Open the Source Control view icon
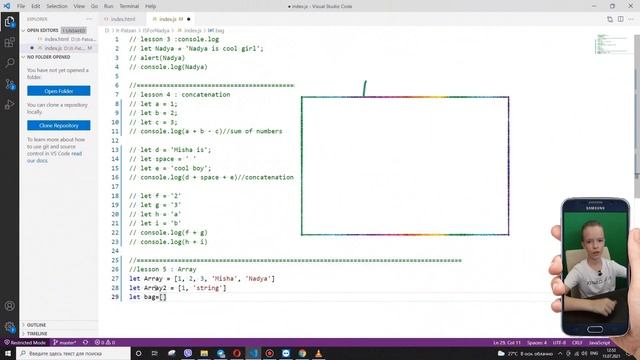Screen dimensions: 640x360 (x=9, y=84)
